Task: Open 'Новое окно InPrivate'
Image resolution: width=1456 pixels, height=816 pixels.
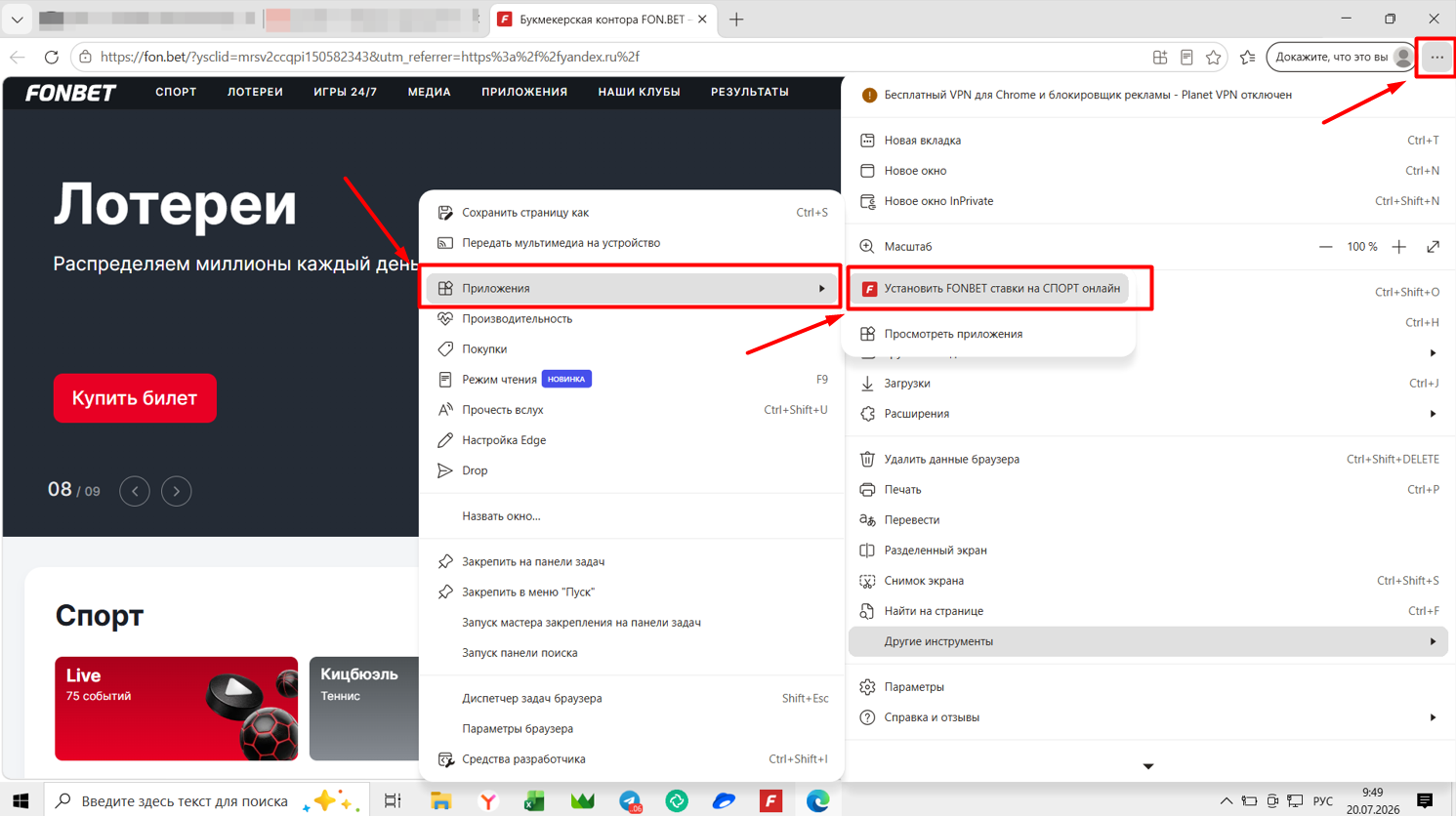Action: (1148, 201)
